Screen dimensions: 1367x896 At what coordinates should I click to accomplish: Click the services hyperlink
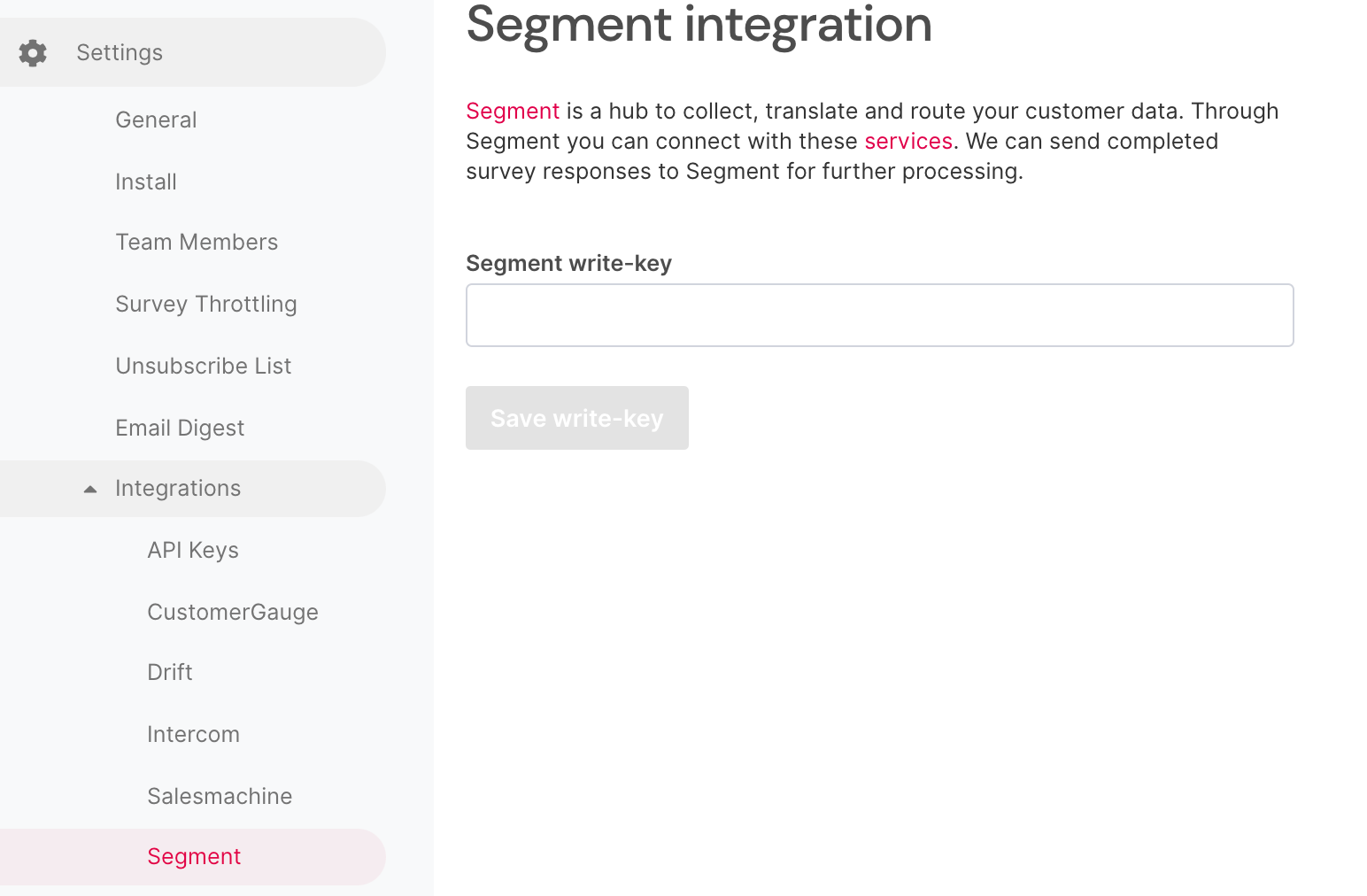coord(908,141)
